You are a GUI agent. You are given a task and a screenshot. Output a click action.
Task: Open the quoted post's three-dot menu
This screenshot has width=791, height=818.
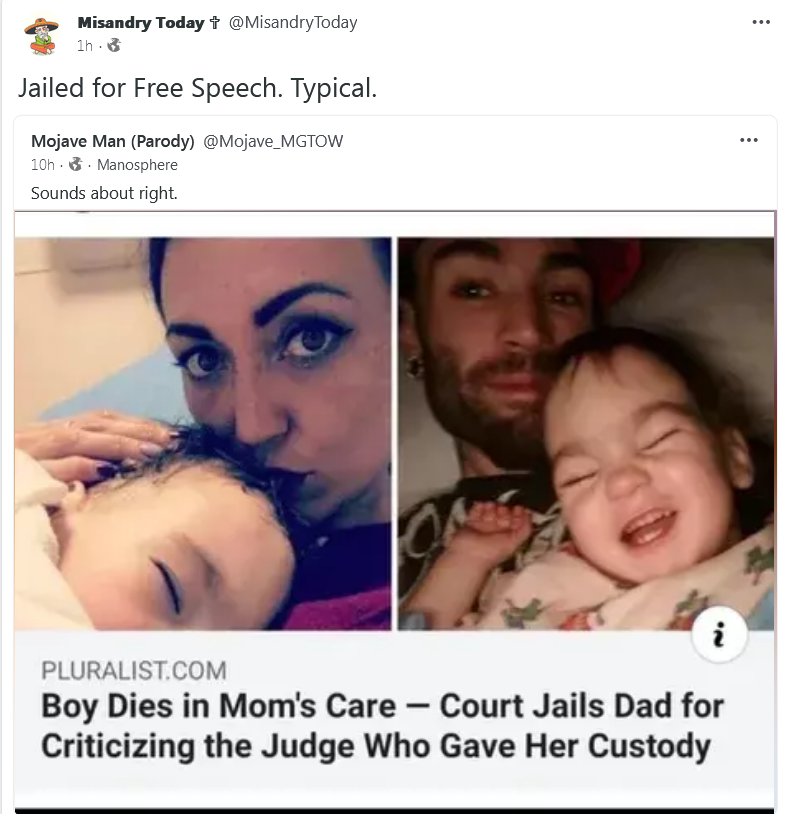point(749,140)
